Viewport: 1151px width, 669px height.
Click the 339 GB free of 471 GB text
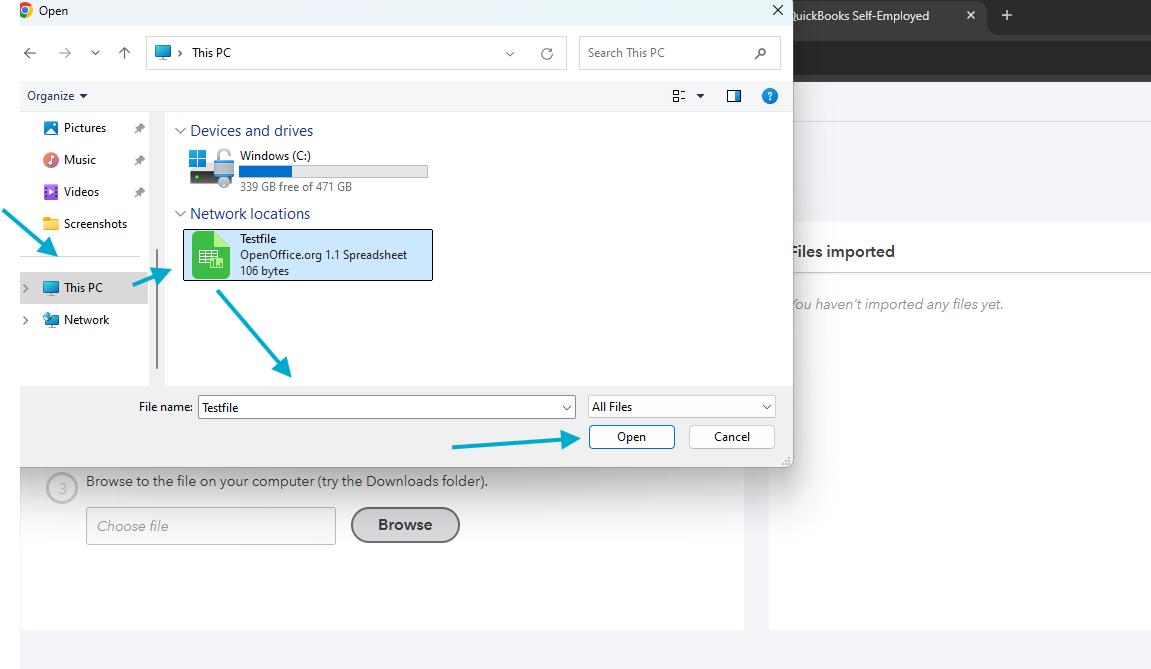(x=296, y=187)
